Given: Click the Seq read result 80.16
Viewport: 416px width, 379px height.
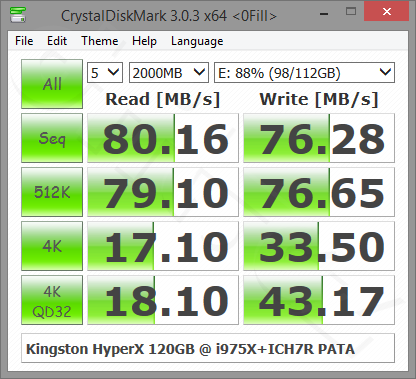Looking at the screenshot, I should (x=163, y=138).
